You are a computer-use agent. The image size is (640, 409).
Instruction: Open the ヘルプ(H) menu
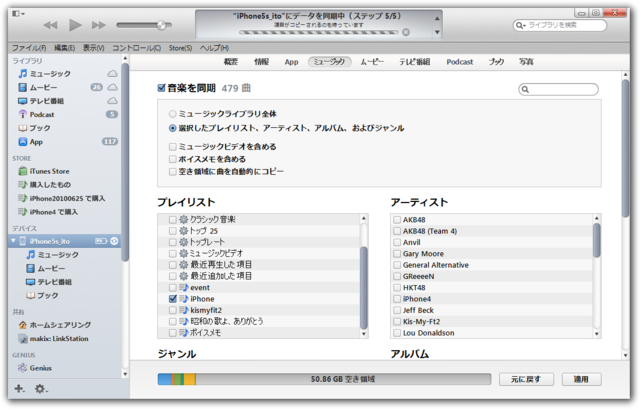214,48
